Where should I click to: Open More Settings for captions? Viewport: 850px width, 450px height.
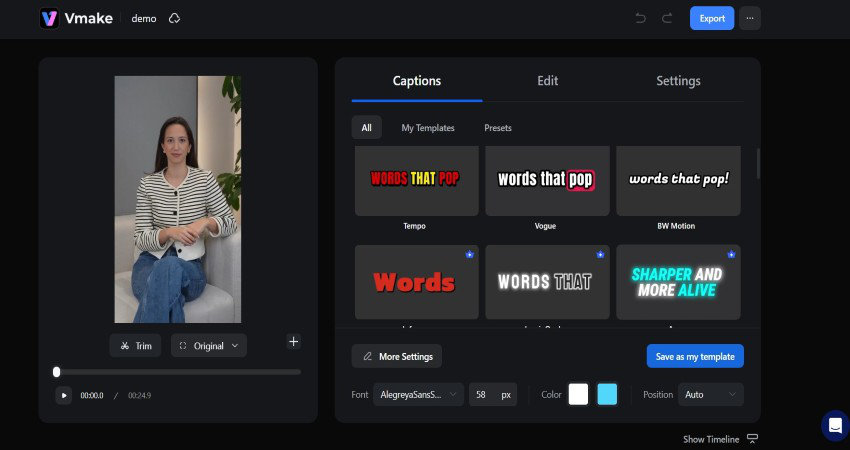click(x=397, y=356)
